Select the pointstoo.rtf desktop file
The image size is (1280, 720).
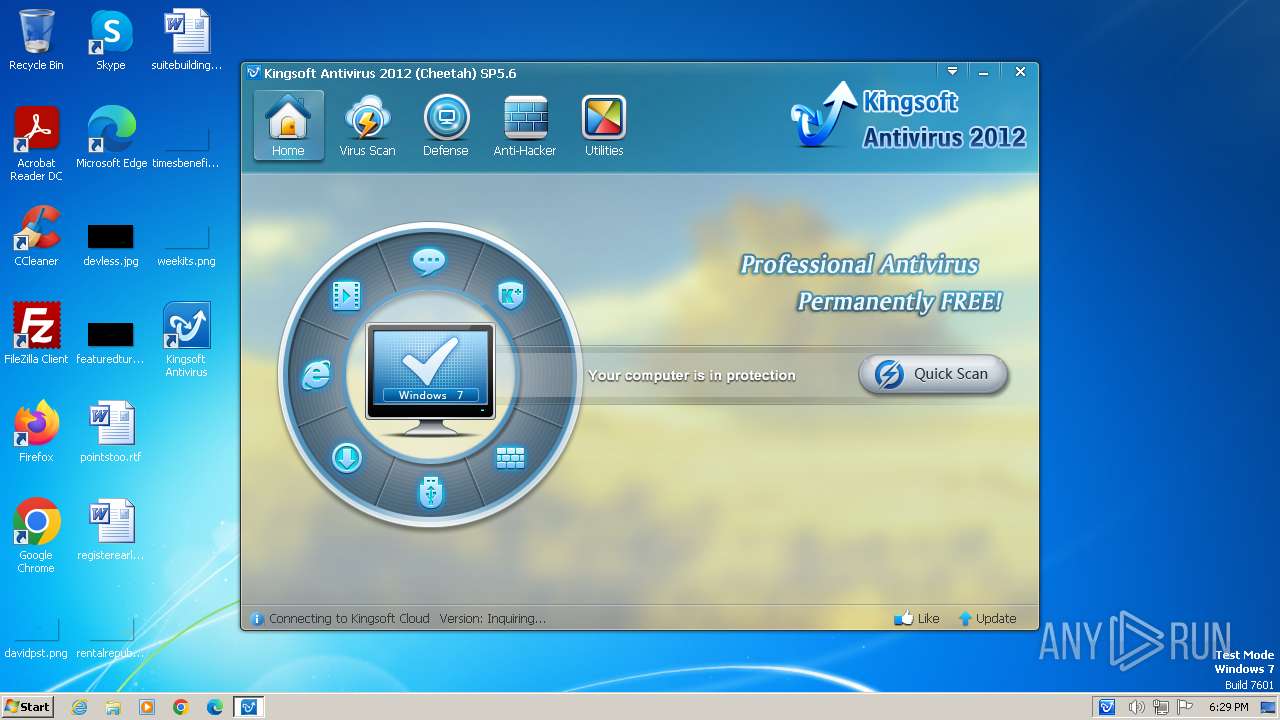pos(111,432)
